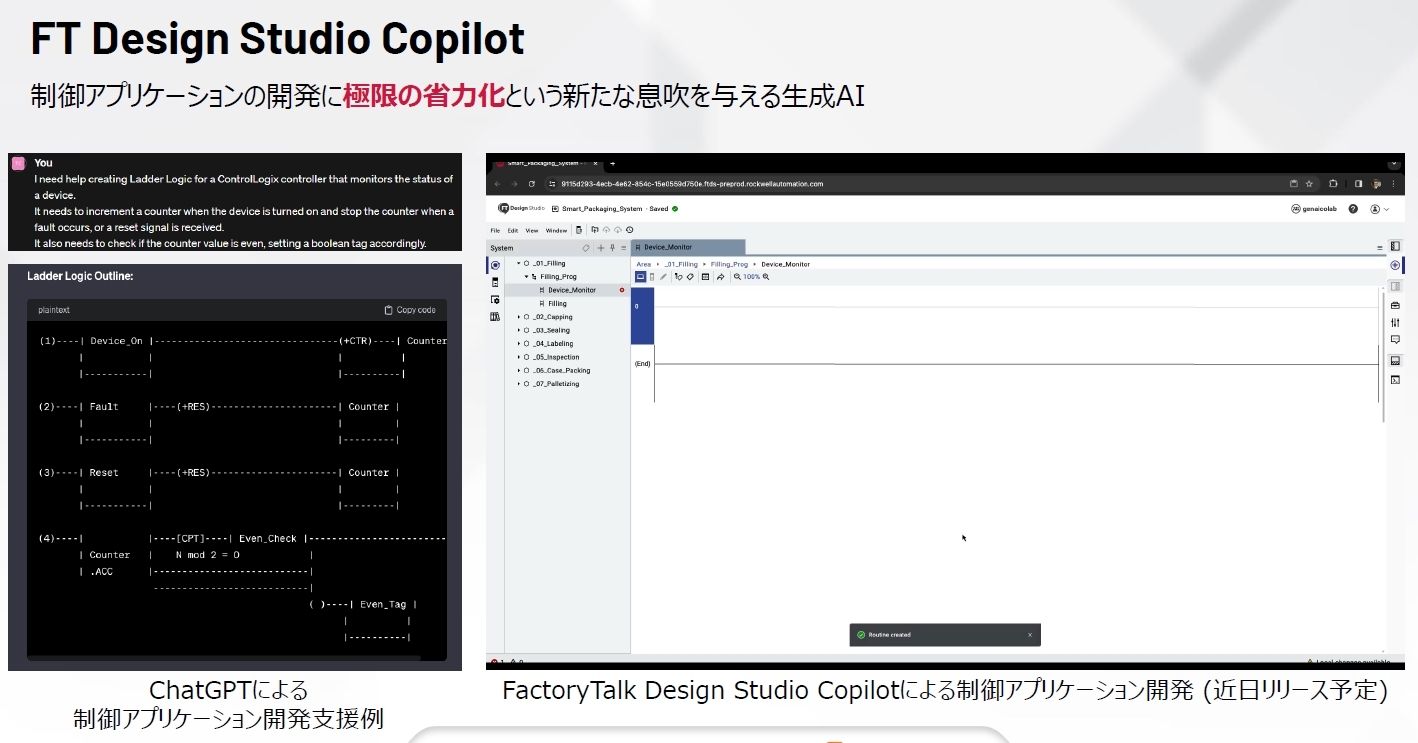Click the zoom out magnifier icon
The height and width of the screenshot is (743, 1418).
click(x=737, y=277)
